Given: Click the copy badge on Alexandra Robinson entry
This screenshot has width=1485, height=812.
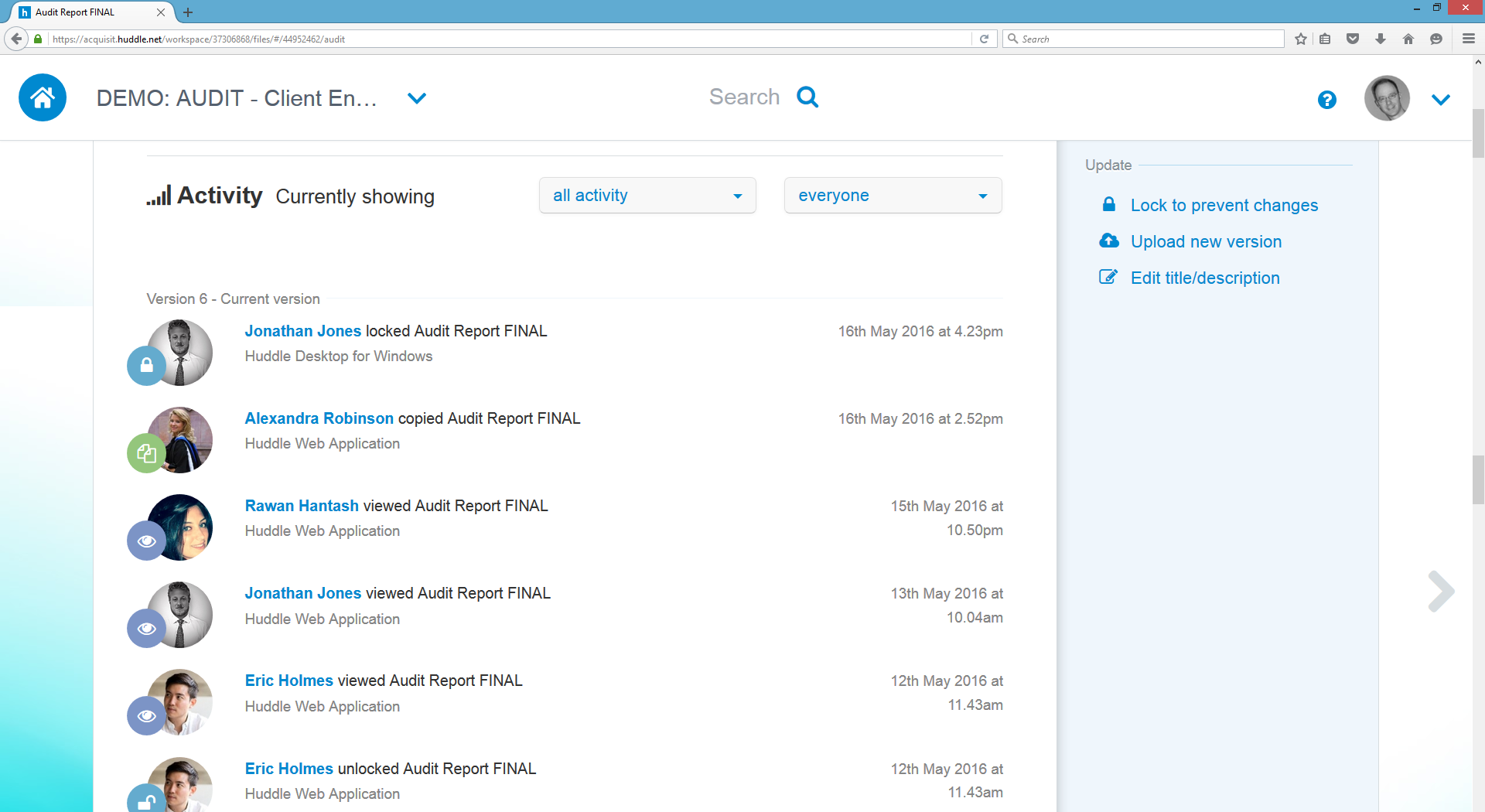Looking at the screenshot, I should [146, 453].
